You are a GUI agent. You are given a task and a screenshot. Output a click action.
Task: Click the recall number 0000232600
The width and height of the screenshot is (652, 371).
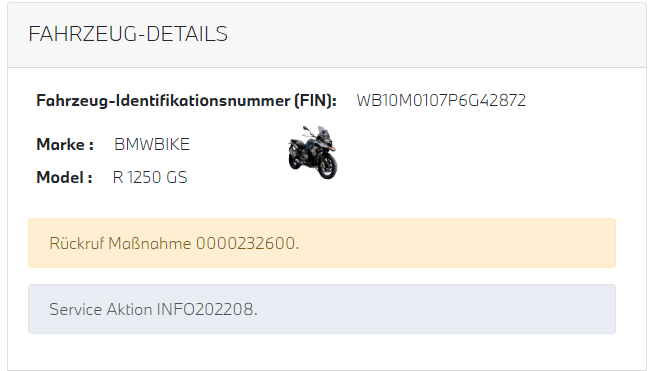(x=246, y=243)
